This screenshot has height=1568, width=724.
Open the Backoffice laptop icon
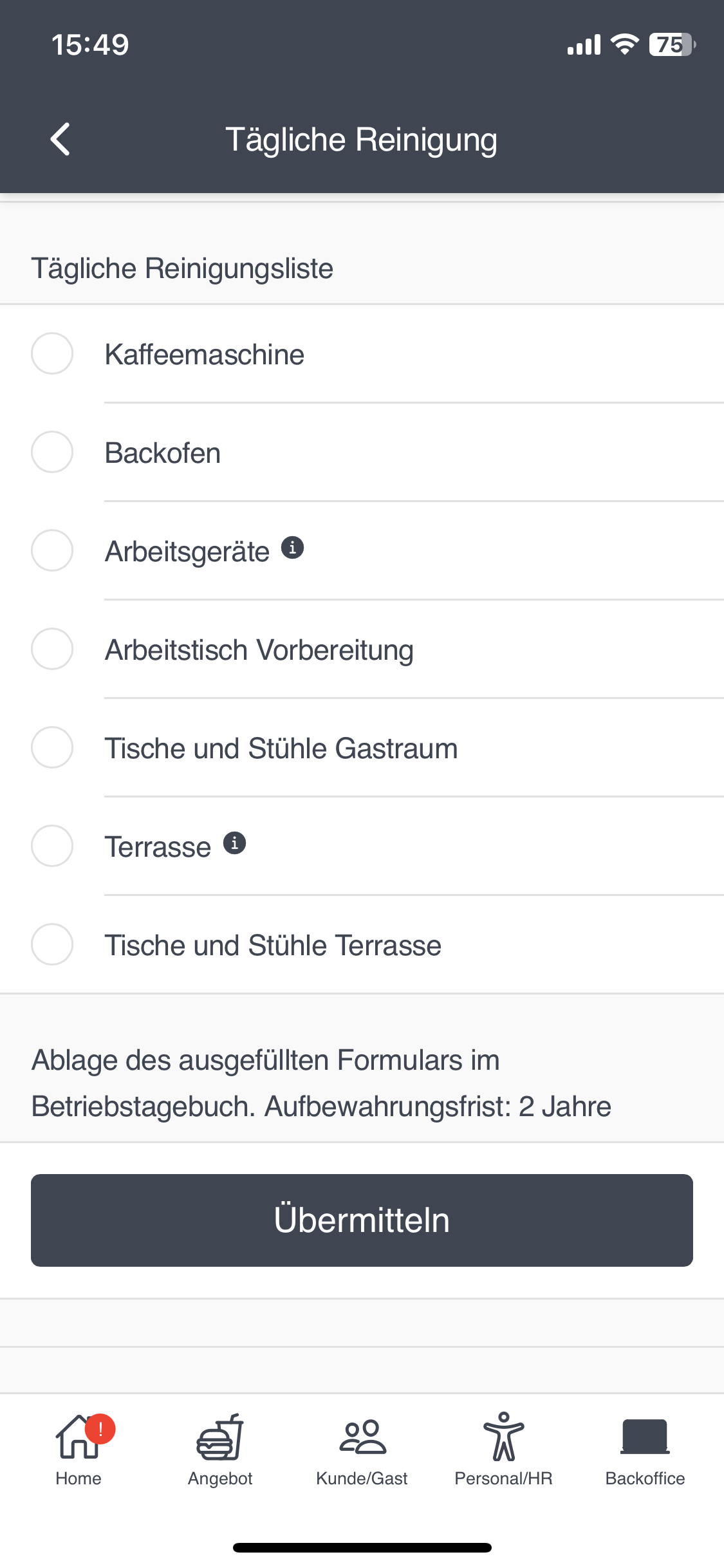pos(645,1437)
